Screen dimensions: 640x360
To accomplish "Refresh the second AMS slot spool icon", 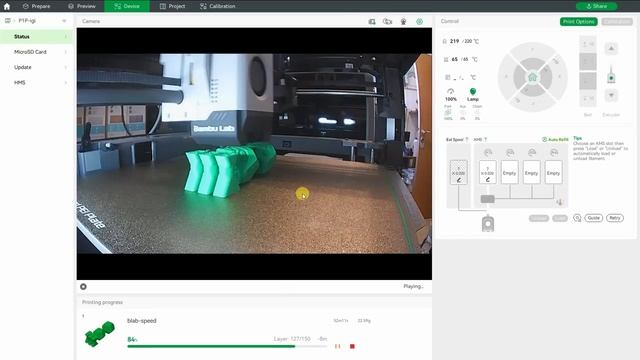I will tap(510, 153).
